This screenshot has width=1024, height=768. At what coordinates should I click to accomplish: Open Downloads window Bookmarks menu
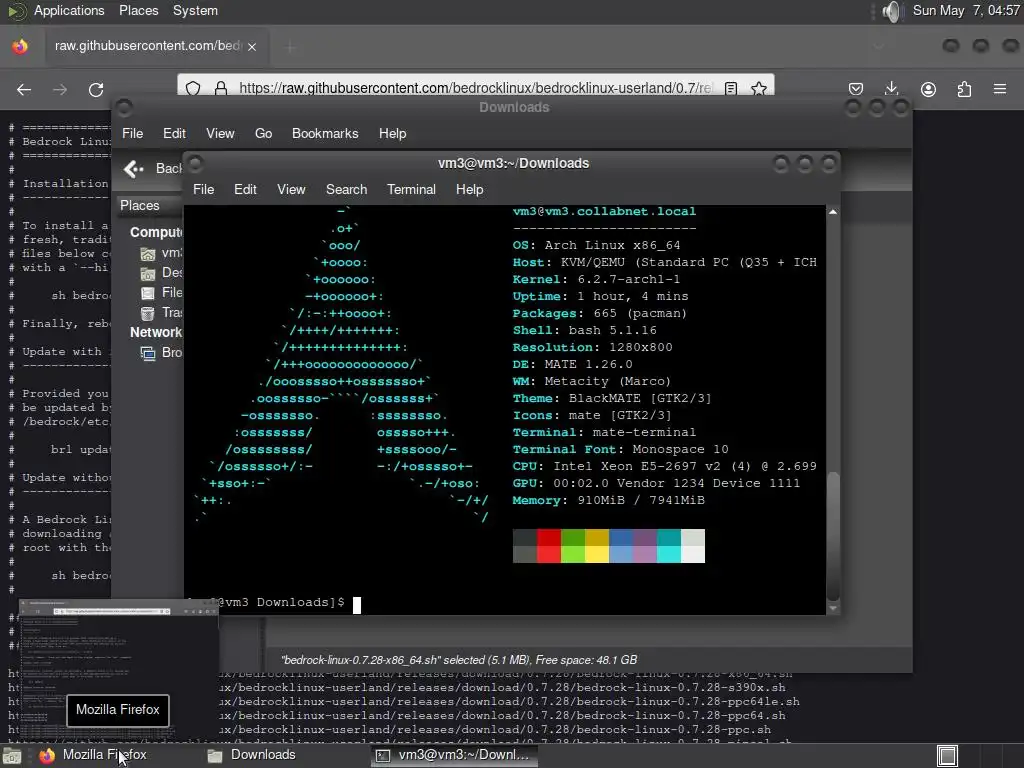[325, 133]
